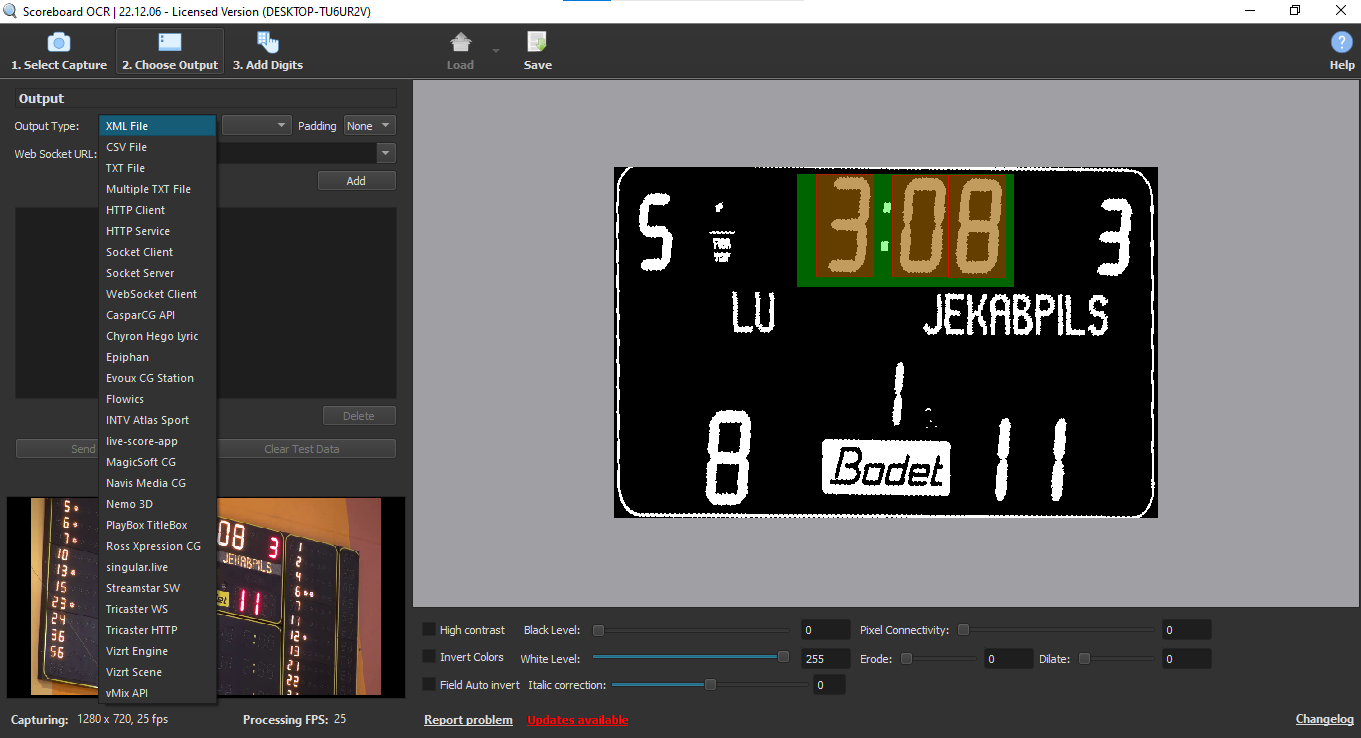The height and width of the screenshot is (738, 1361).
Task: Open the Changelog link
Action: pos(1325,719)
